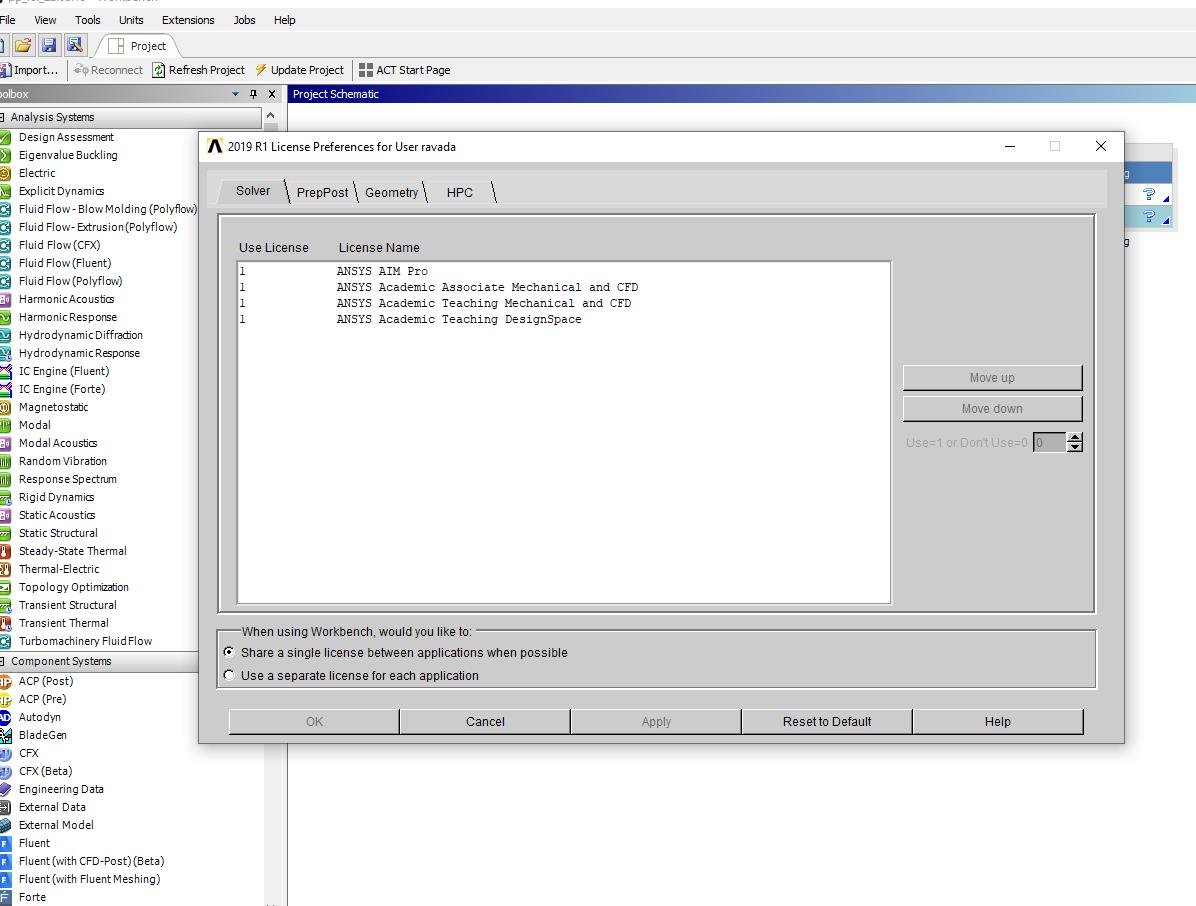This screenshot has height=906, width=1196.
Task: Decrease the Use/Don't Use spinner value
Action: (x=1075, y=447)
